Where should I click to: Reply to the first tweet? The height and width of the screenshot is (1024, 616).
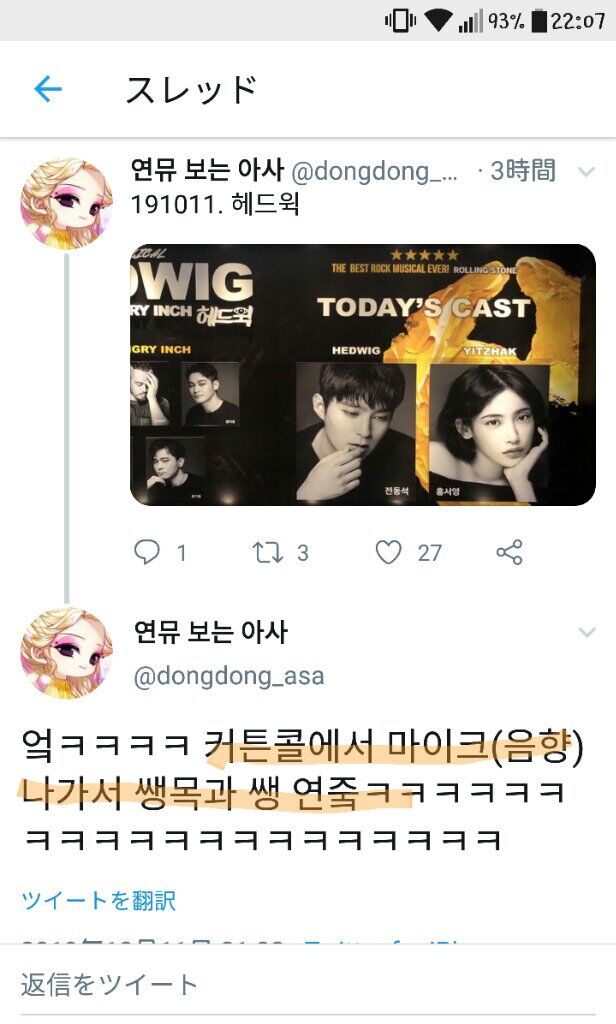click(x=147, y=552)
